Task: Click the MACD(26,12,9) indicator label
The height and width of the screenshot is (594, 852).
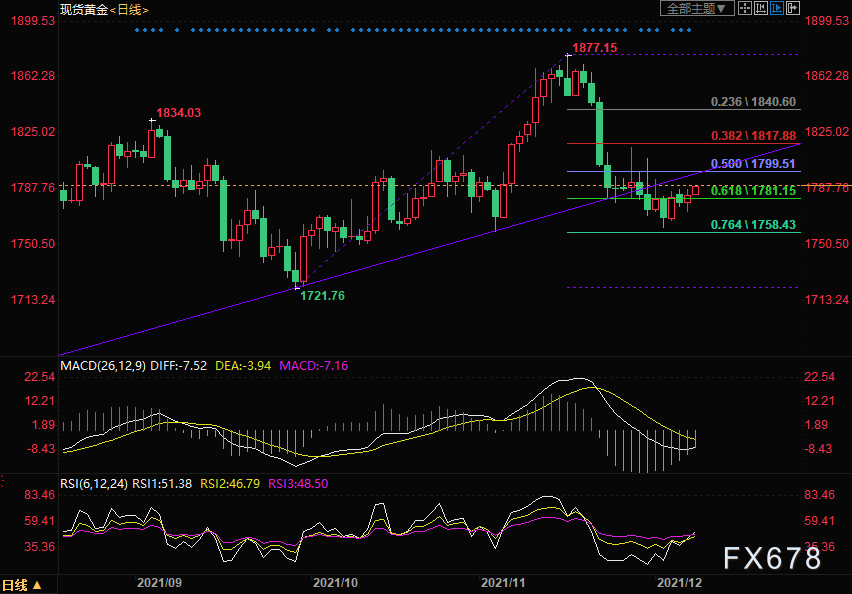Action: (103, 366)
